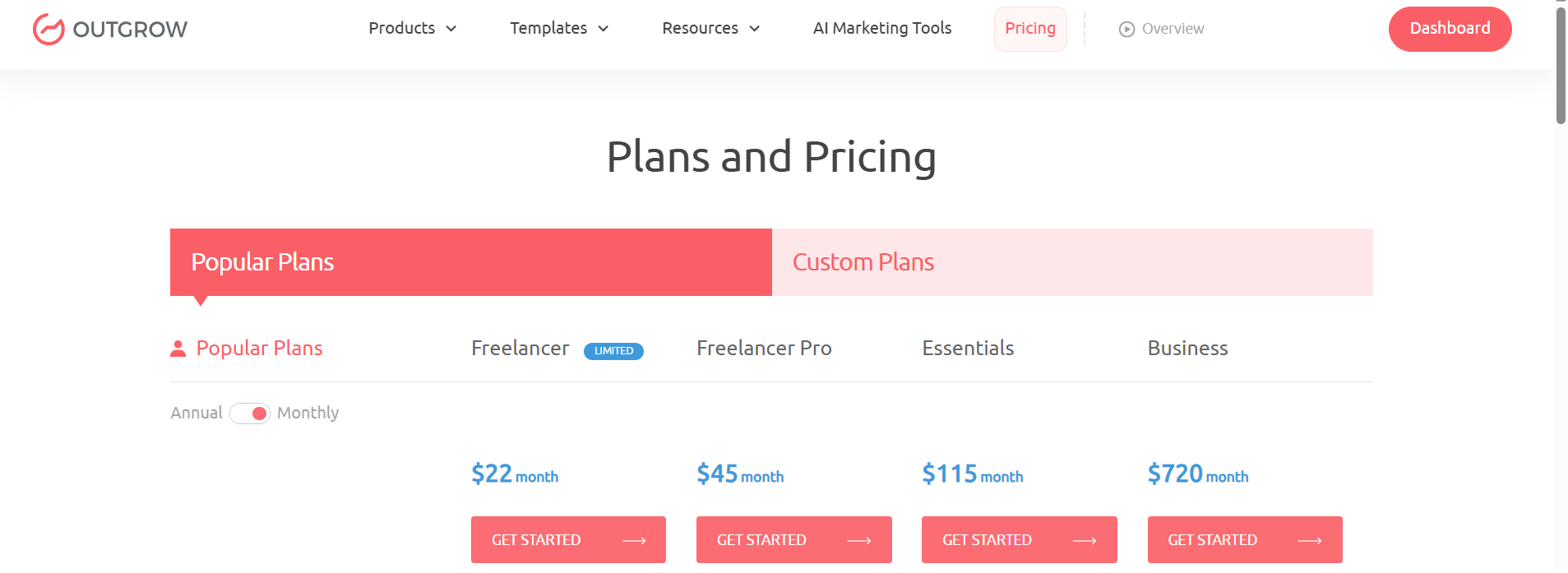
Task: Select Monthly billing label
Action: point(308,414)
